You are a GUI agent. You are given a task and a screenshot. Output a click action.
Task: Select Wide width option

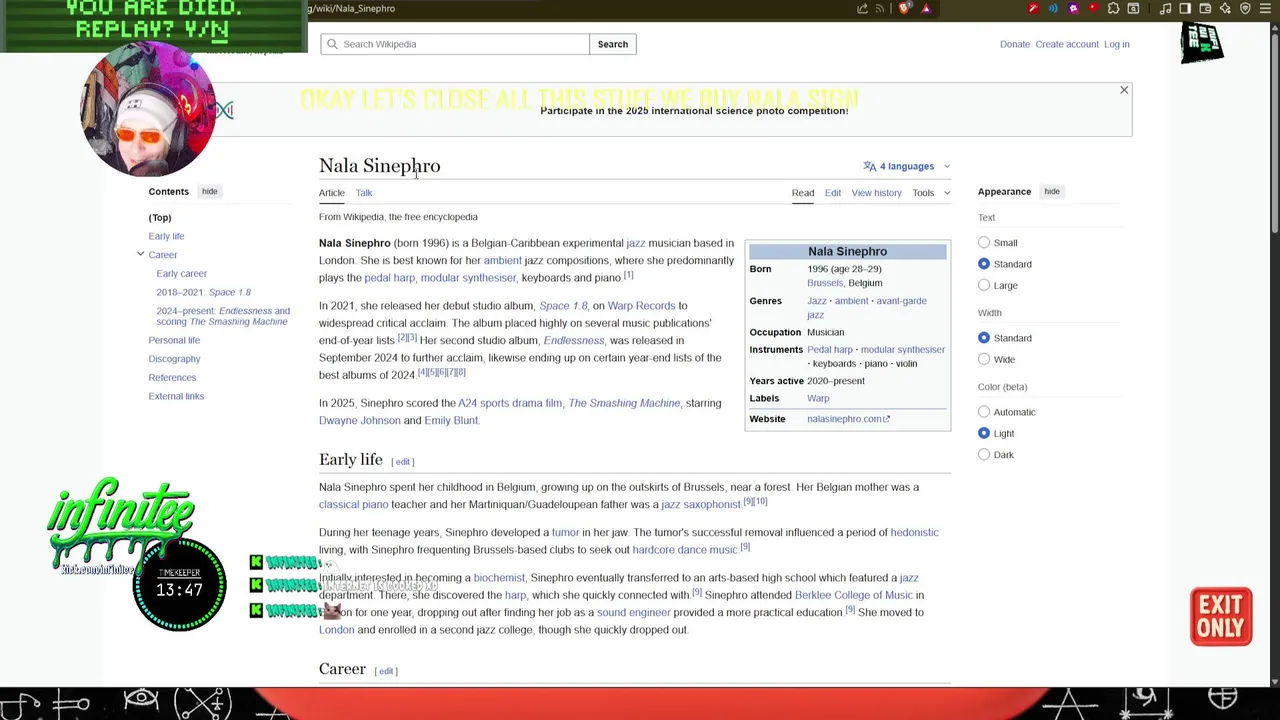(984, 359)
